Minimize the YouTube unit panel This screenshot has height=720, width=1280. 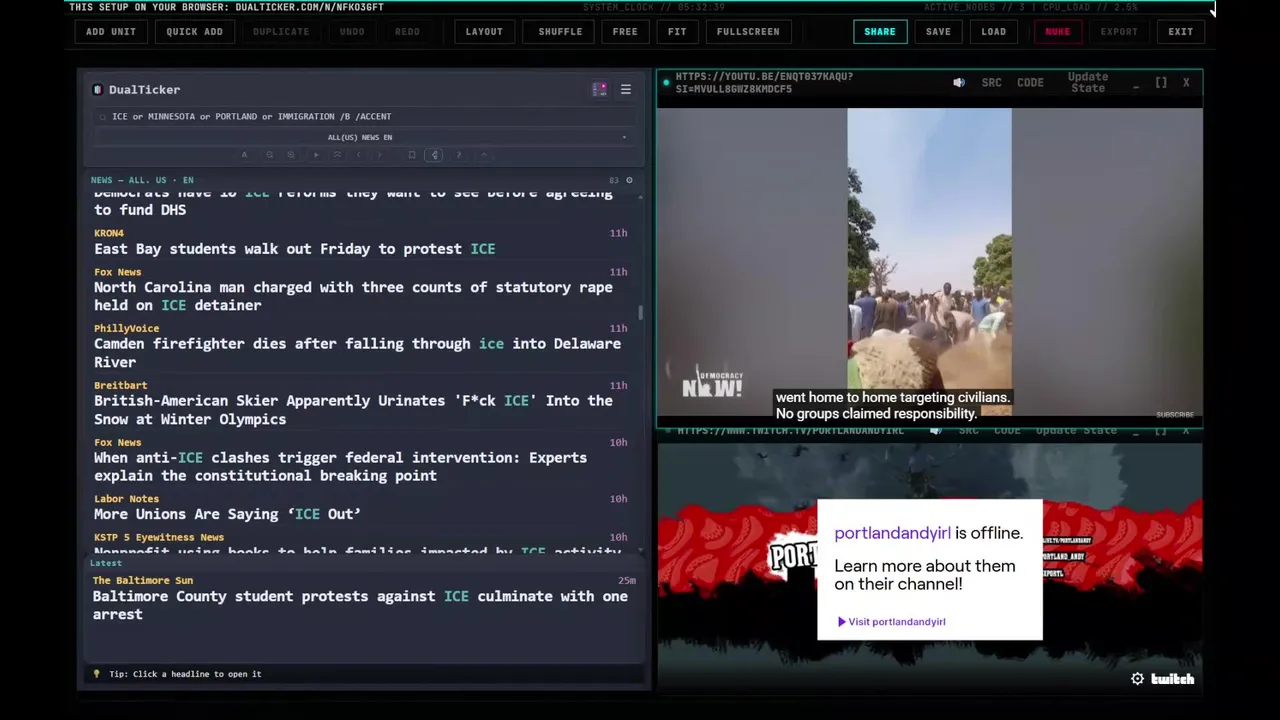(1136, 87)
